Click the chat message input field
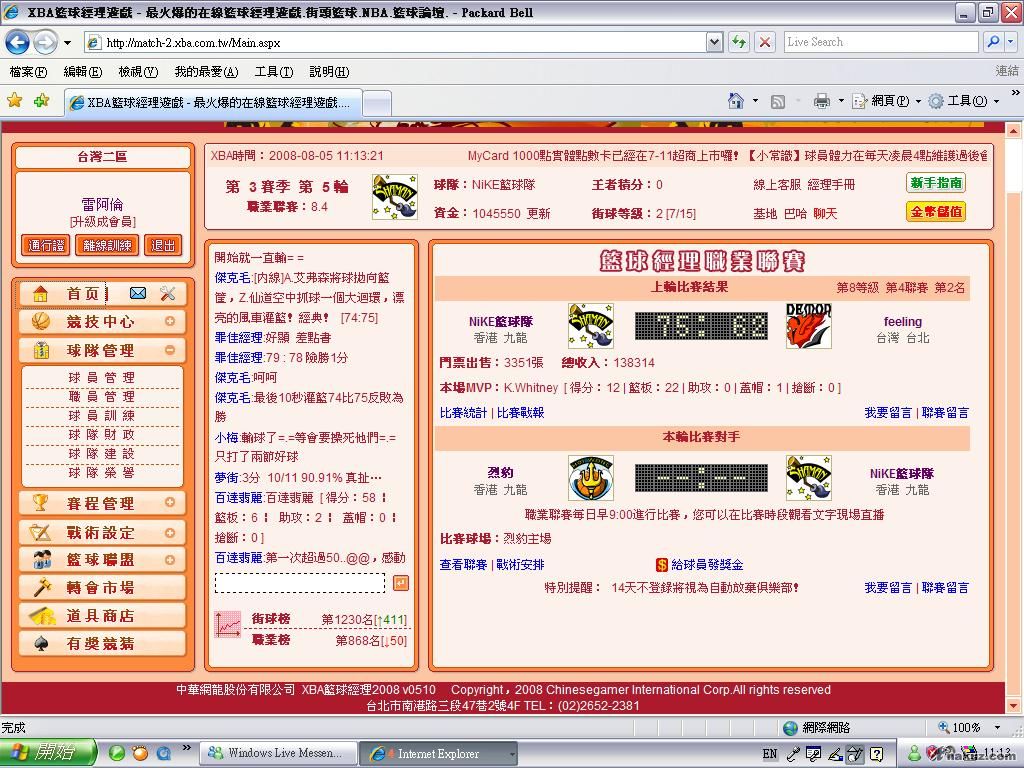This screenshot has width=1024, height=768. point(300,583)
